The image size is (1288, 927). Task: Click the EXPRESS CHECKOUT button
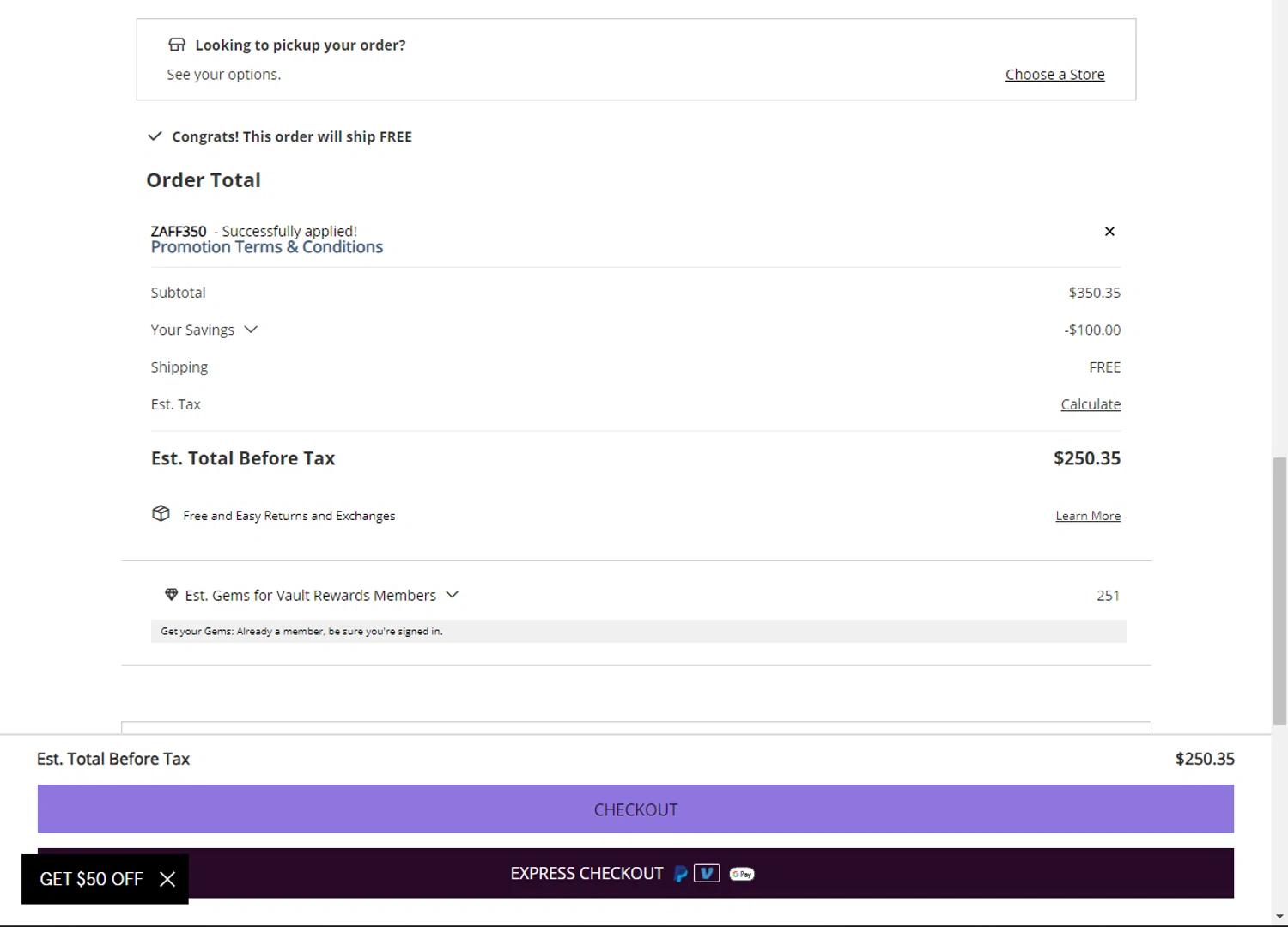(x=635, y=873)
